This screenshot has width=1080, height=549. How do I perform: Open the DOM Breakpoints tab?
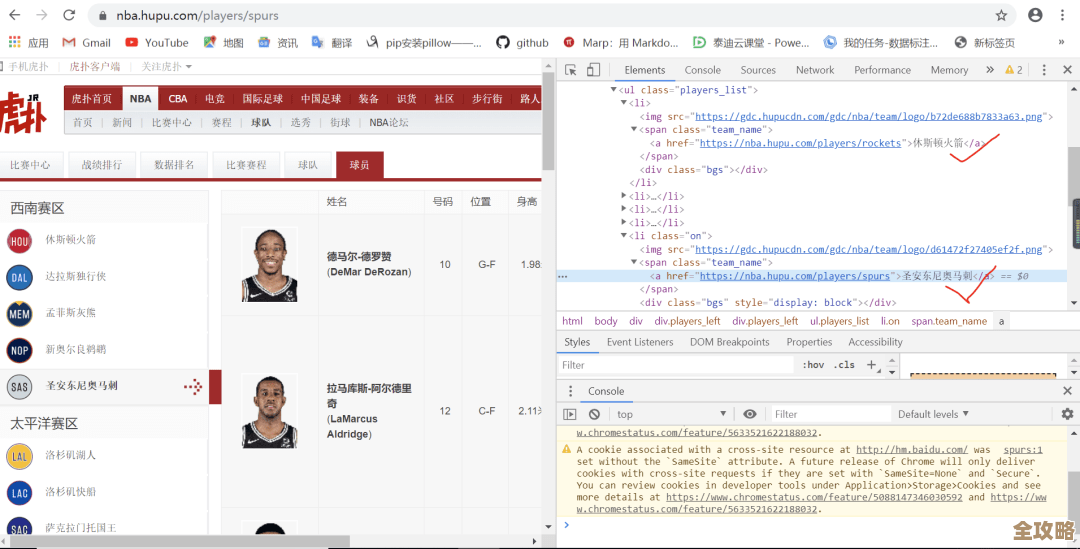(729, 342)
